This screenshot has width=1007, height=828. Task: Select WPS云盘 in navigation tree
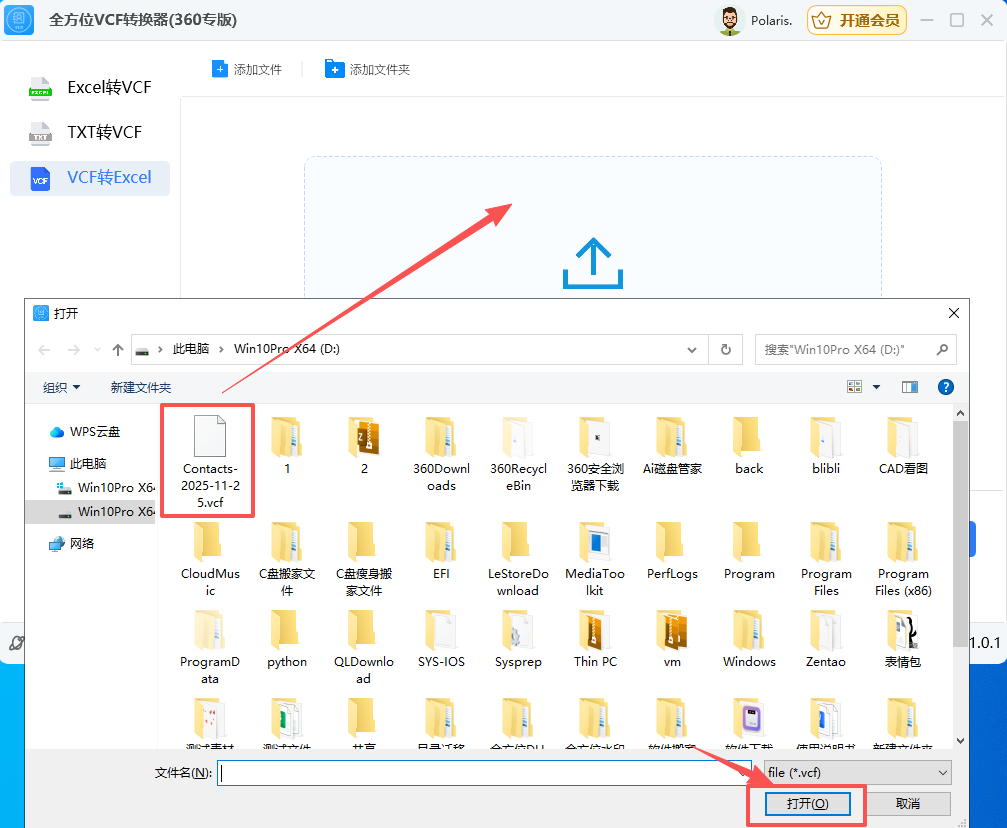pyautogui.click(x=94, y=432)
